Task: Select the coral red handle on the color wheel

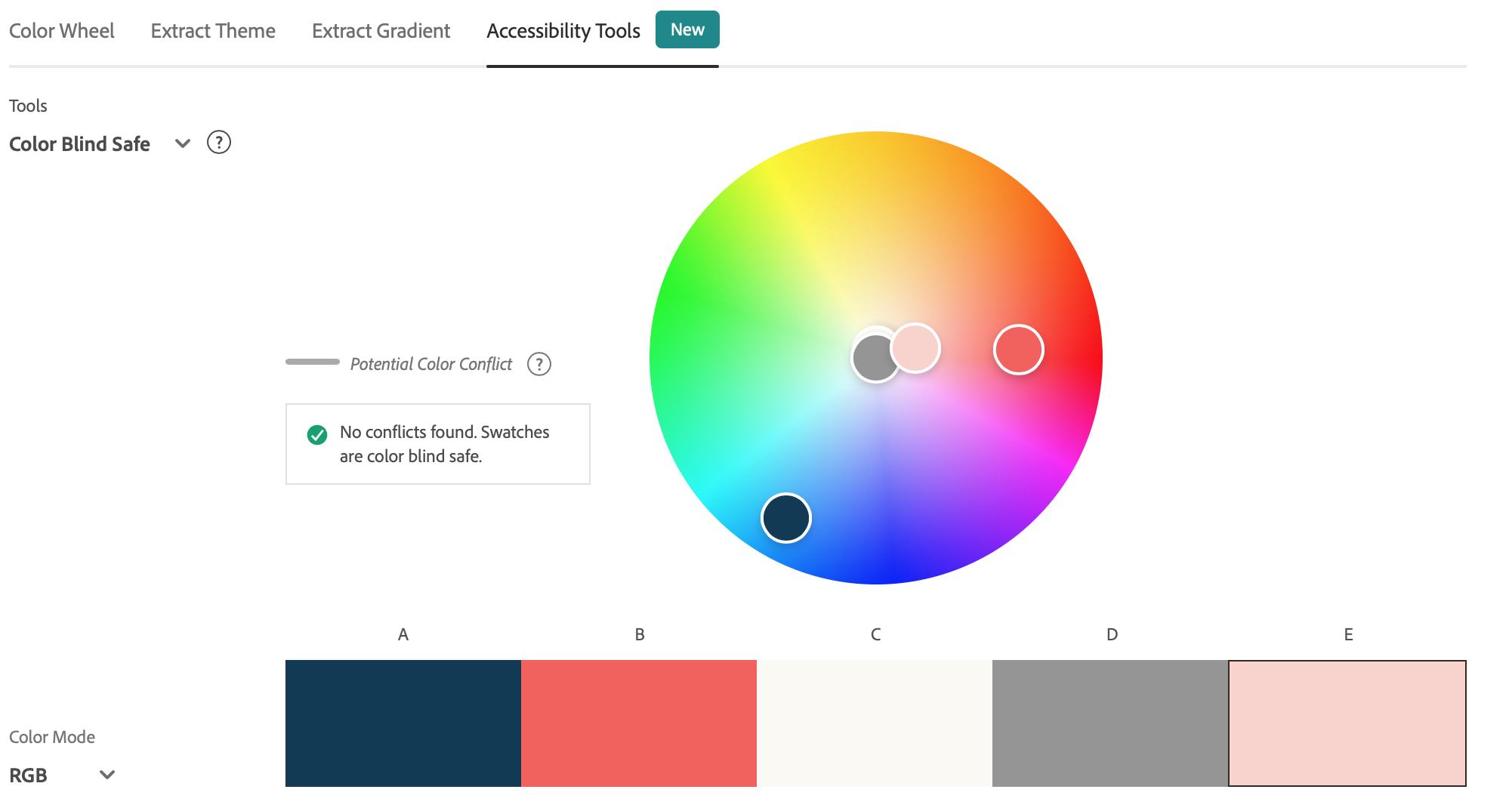Action: 1018,350
